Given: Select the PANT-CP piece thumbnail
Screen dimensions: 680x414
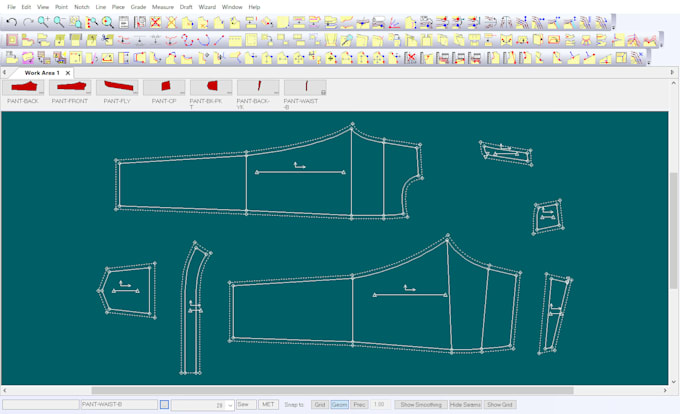Looking at the screenshot, I should [x=164, y=88].
